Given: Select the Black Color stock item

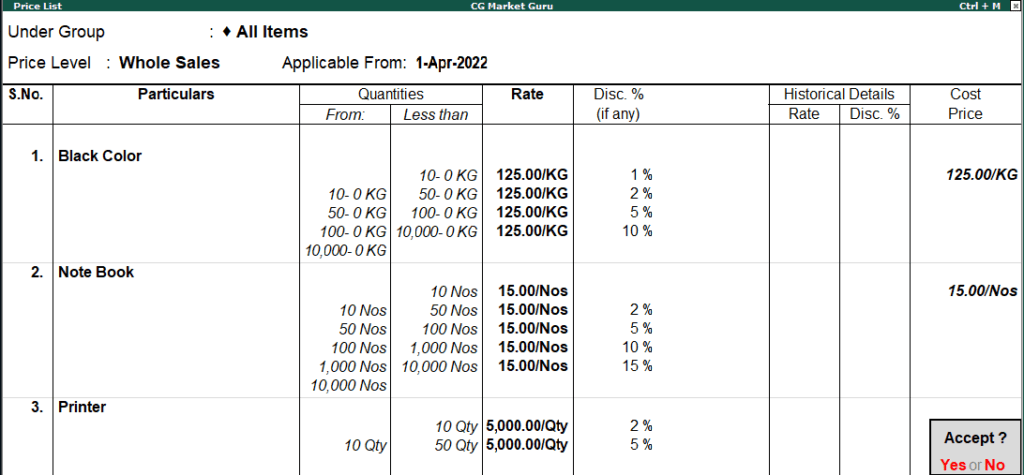Looking at the screenshot, I should click(x=100, y=156).
